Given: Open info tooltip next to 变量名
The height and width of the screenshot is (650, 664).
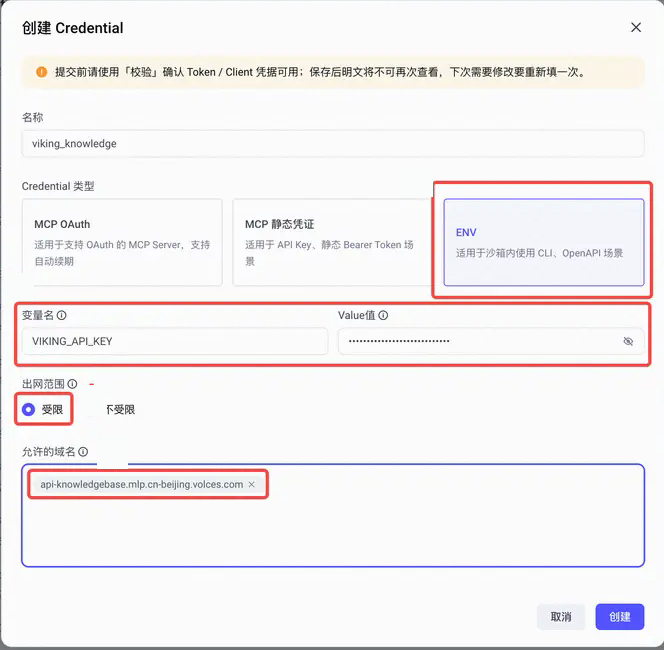Looking at the screenshot, I should 62,315.
